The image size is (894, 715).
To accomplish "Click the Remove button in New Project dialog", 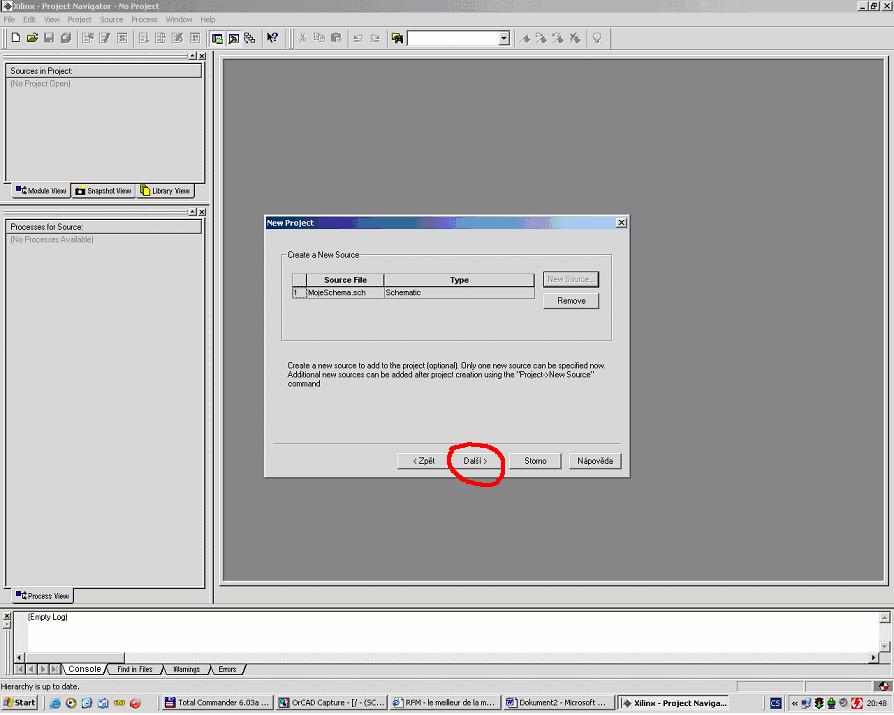I will tap(571, 300).
